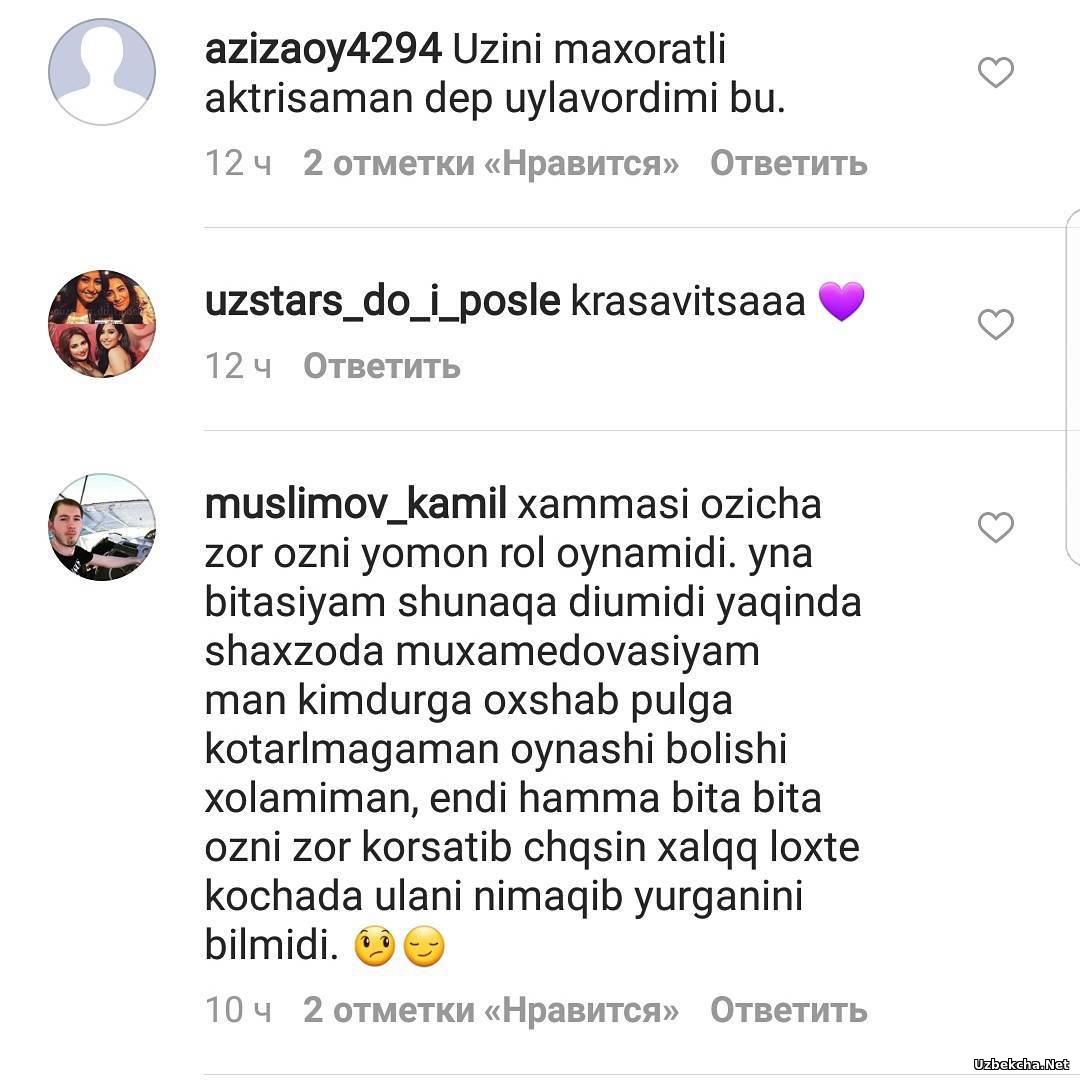Like muslimov_kamil's long comment
This screenshot has height=1080, width=1080.
(996, 528)
